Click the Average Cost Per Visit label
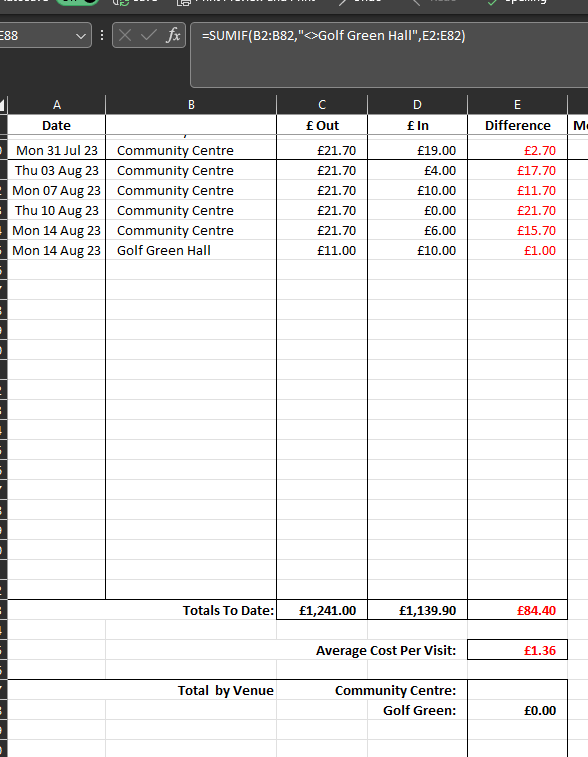588x757 pixels. 386,650
